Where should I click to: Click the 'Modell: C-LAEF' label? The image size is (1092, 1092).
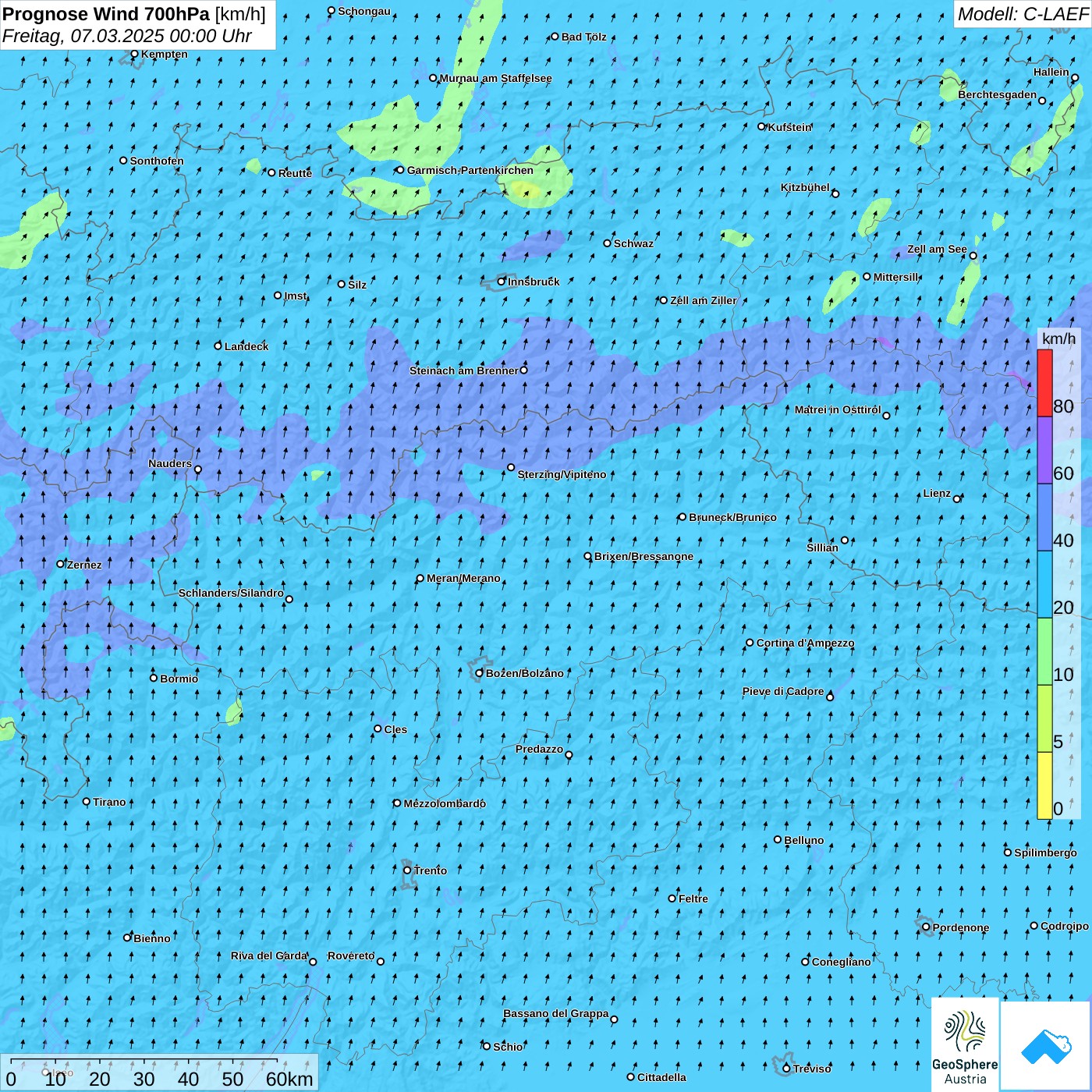(1023, 14)
